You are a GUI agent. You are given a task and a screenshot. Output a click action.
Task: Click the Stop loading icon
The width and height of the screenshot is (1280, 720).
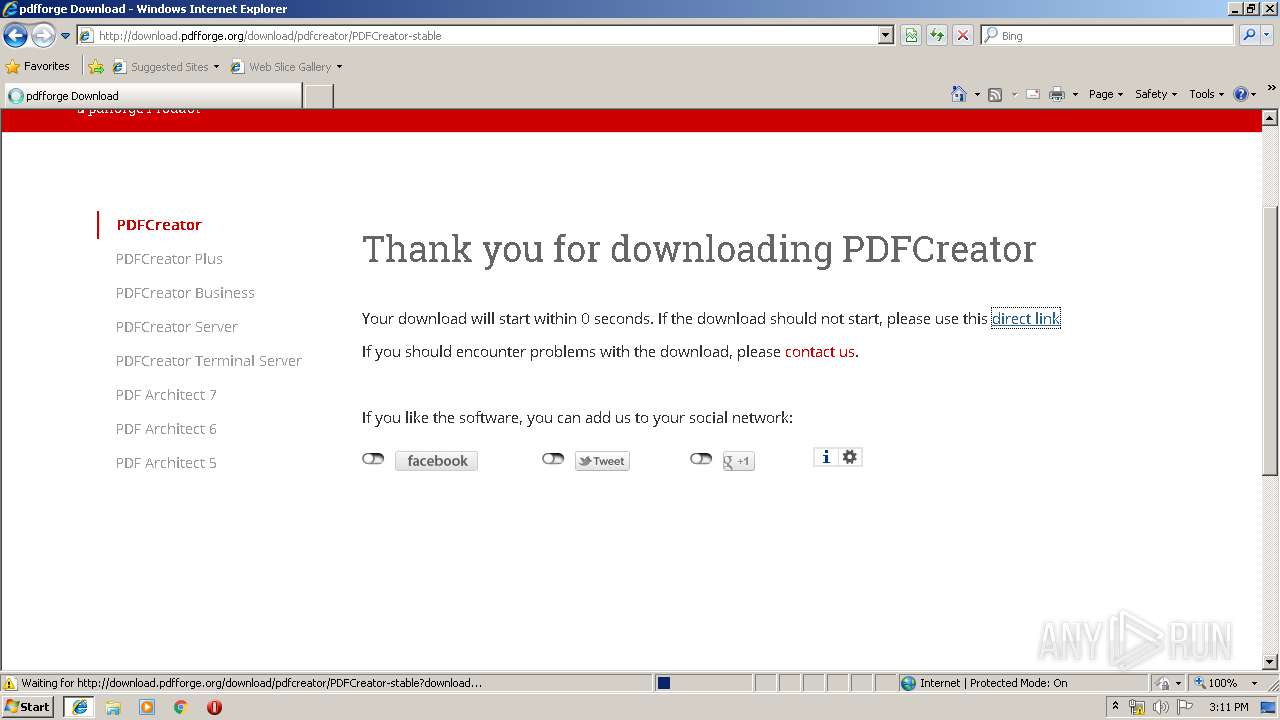[963, 35]
